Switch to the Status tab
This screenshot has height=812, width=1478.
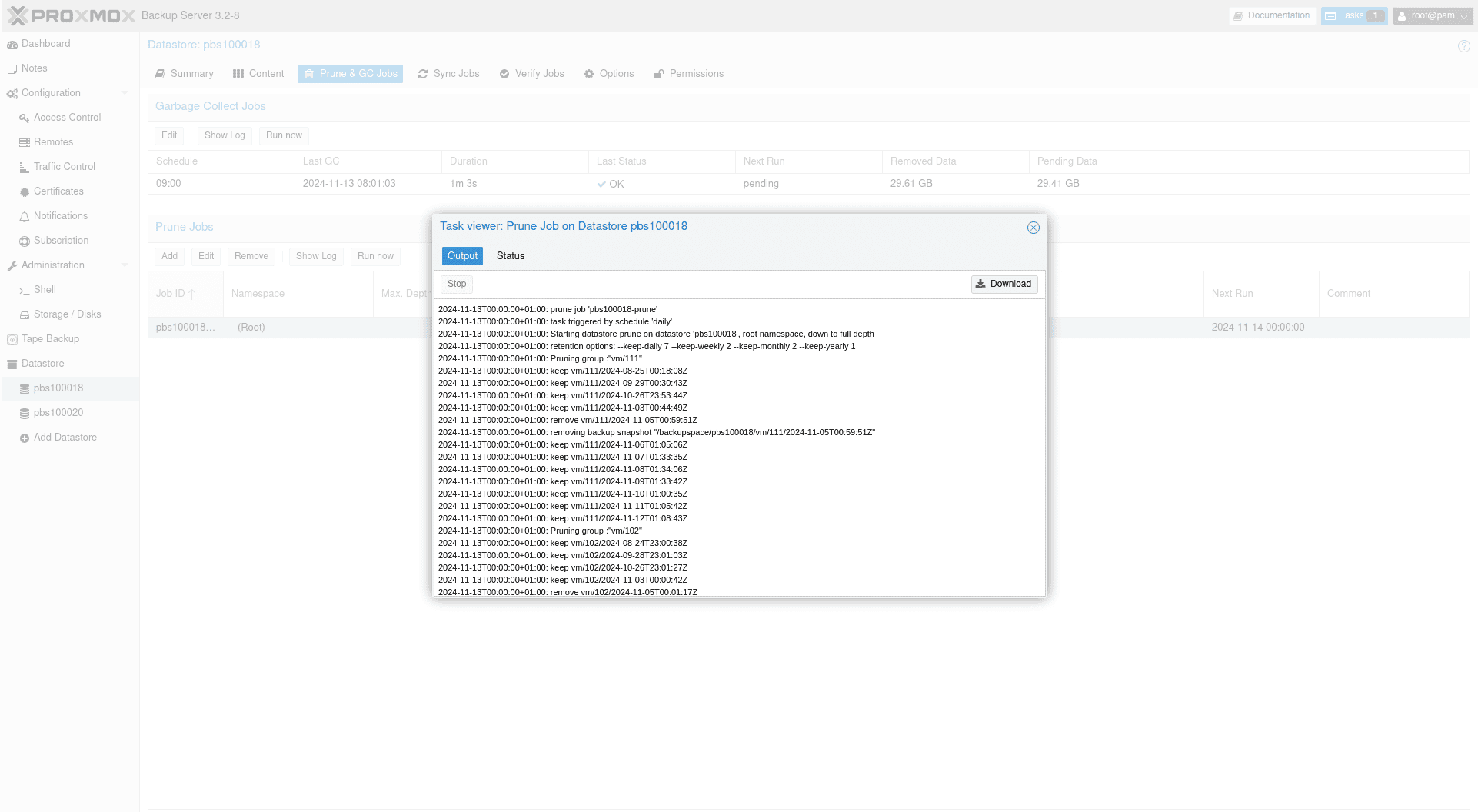pos(510,256)
